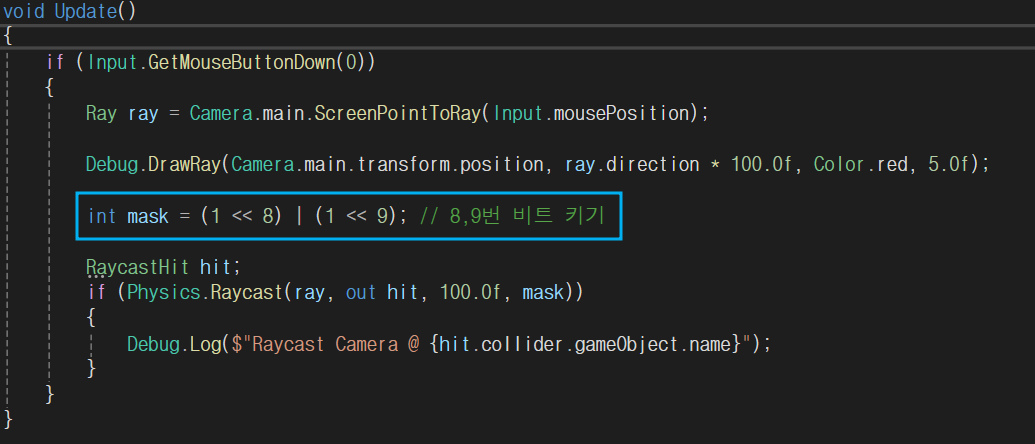Click 'out hit' parameter in Raycast call
1035x444 pixels.
[x=382, y=292]
